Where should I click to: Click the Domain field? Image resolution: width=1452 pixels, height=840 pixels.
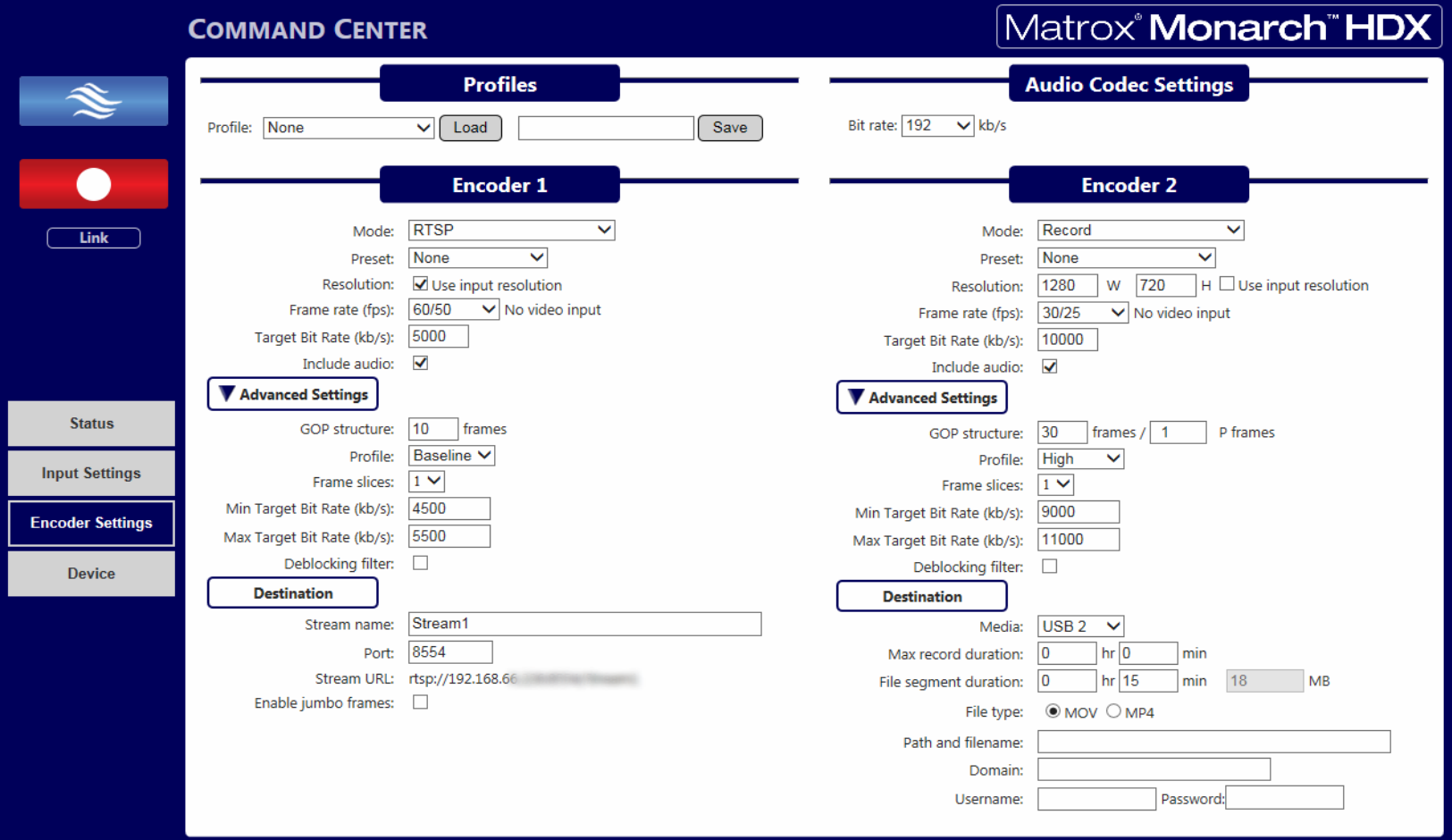(1154, 769)
